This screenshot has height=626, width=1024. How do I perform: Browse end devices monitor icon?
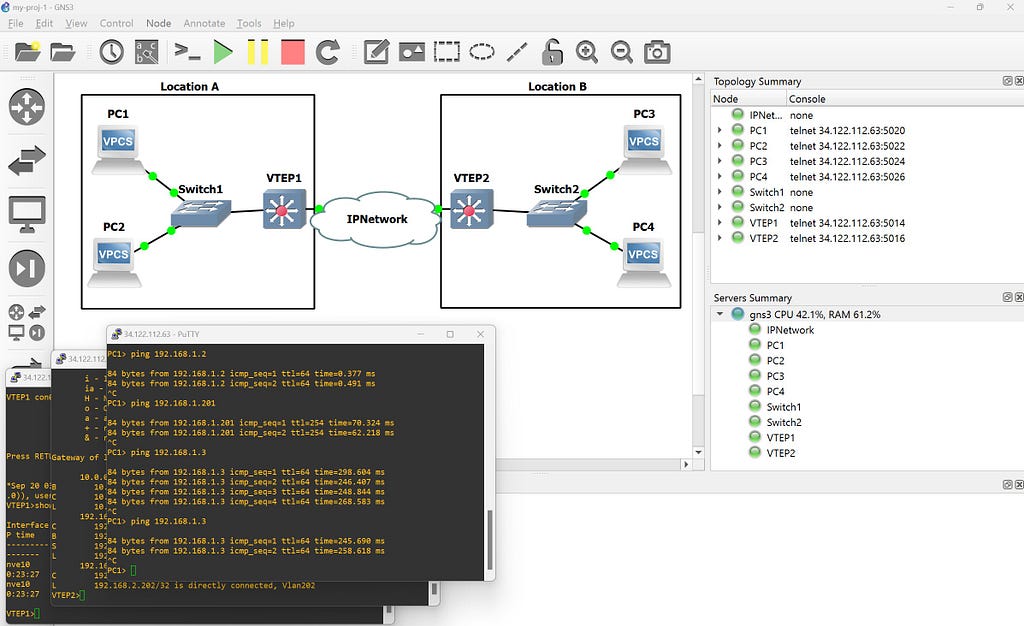(x=27, y=213)
